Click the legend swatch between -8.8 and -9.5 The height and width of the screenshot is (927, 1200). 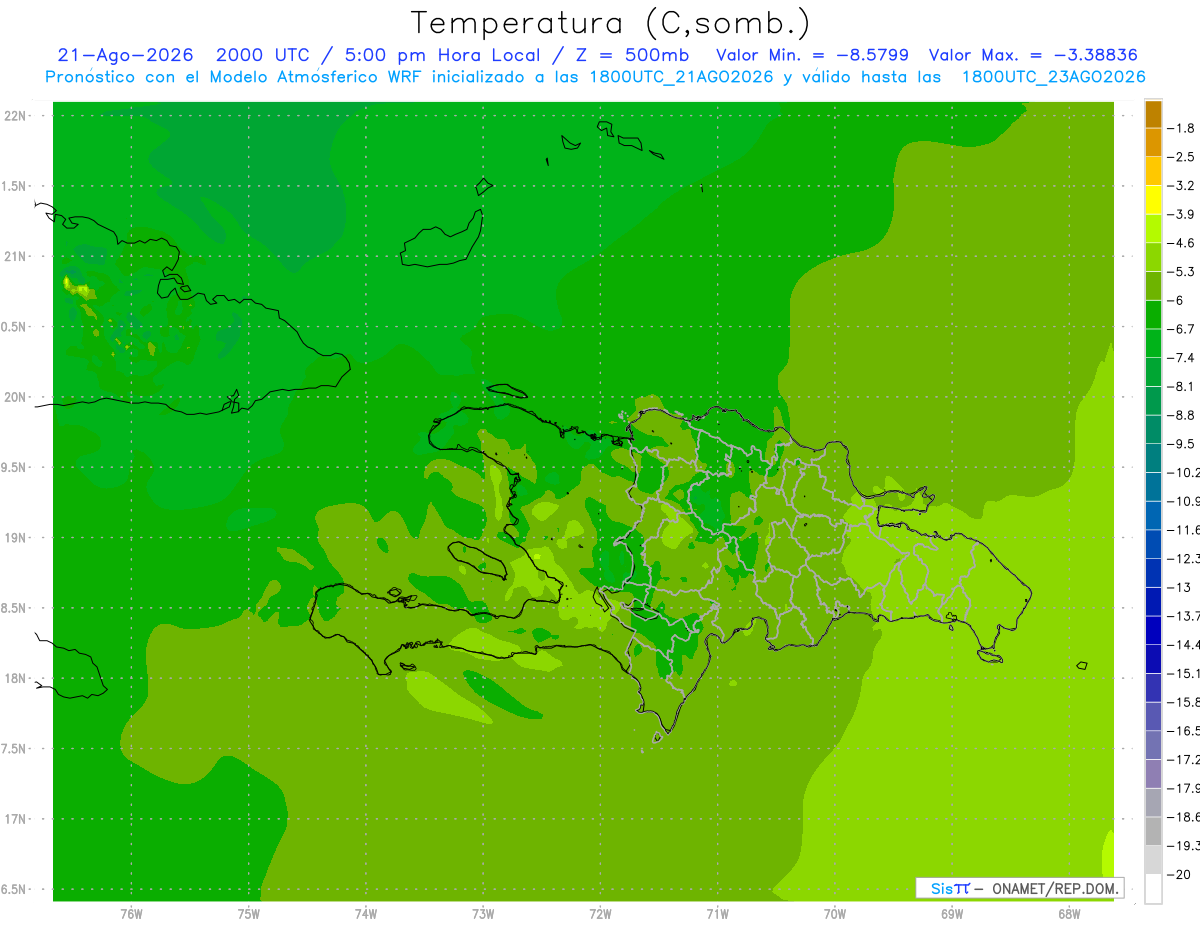(x=1153, y=429)
